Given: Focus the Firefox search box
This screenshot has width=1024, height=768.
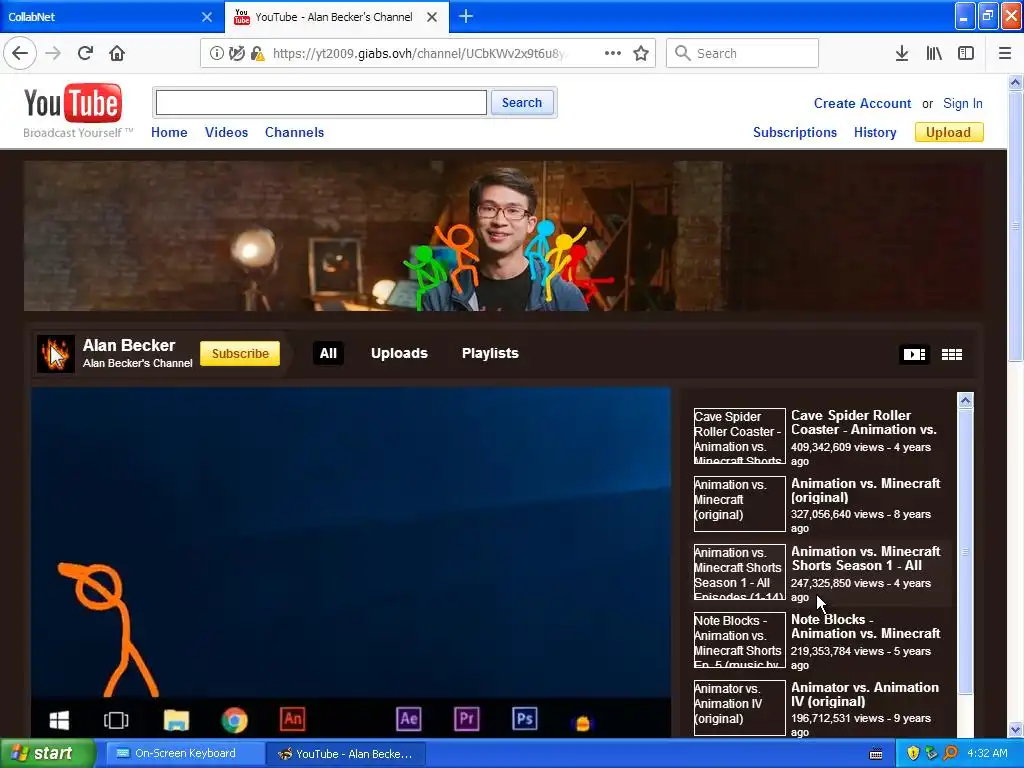Looking at the screenshot, I should click(x=743, y=53).
